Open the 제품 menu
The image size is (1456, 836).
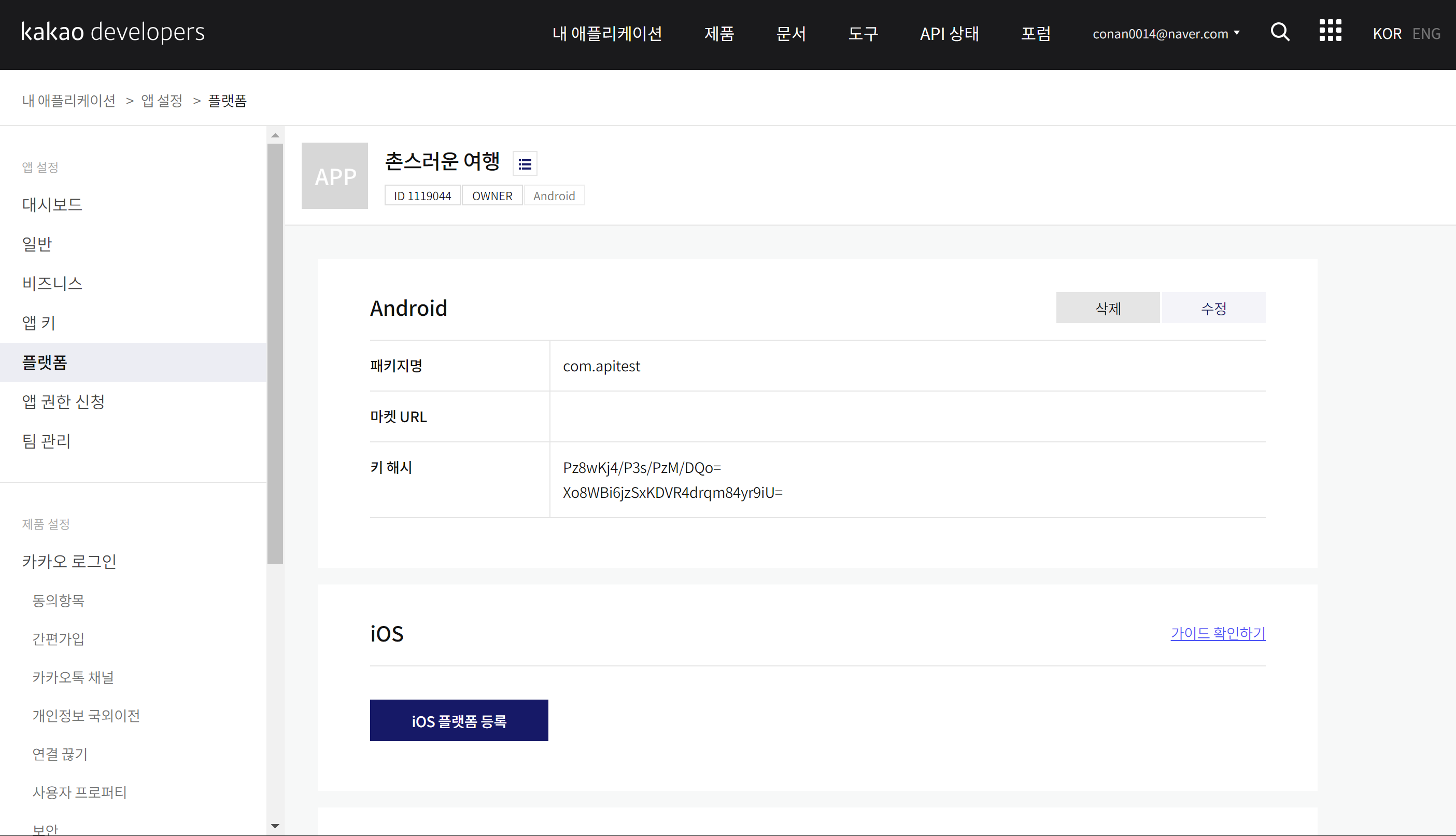click(719, 33)
